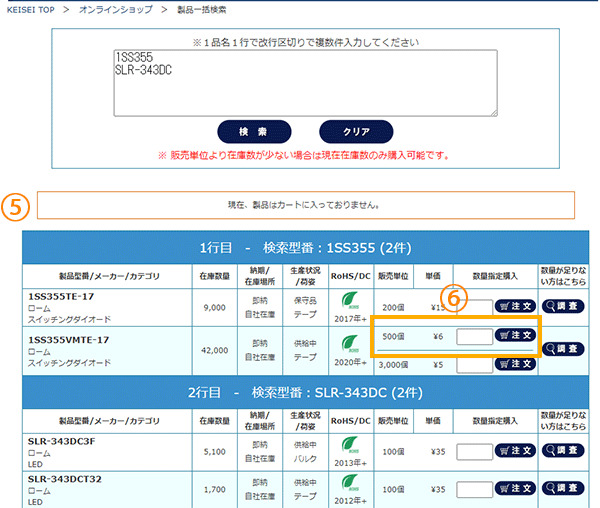Click the red stock warning note
This screenshot has height=508, width=600.
(303, 155)
